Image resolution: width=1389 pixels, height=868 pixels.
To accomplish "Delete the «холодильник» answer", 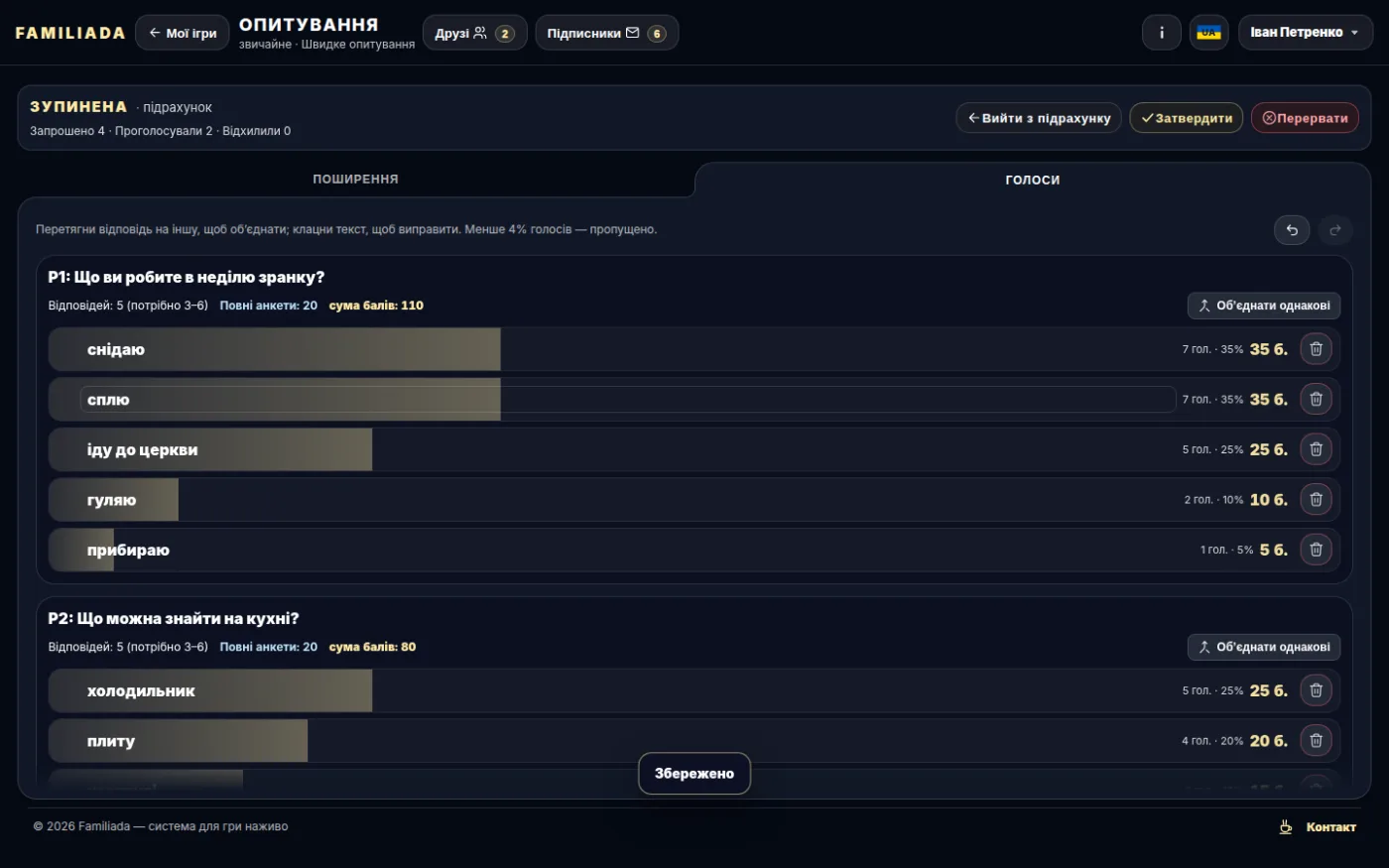I will pyautogui.click(x=1316, y=690).
